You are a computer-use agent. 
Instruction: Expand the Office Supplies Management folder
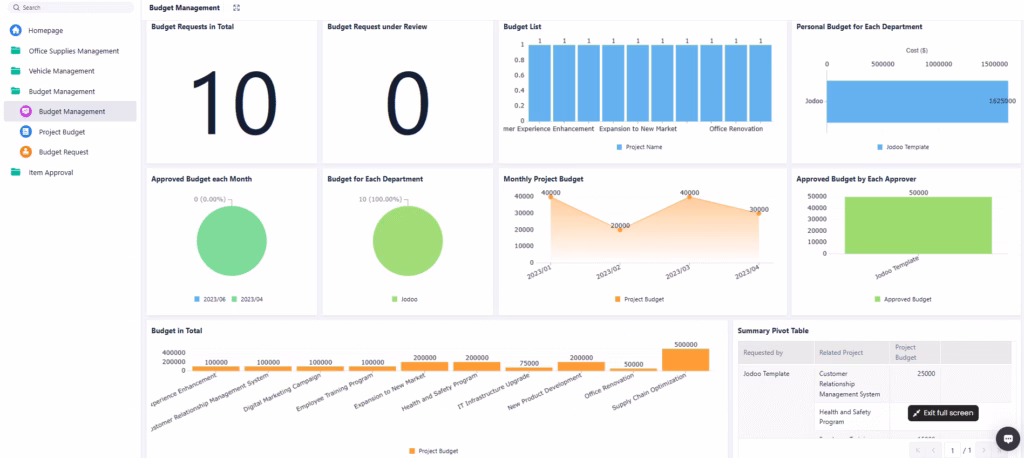coord(73,50)
